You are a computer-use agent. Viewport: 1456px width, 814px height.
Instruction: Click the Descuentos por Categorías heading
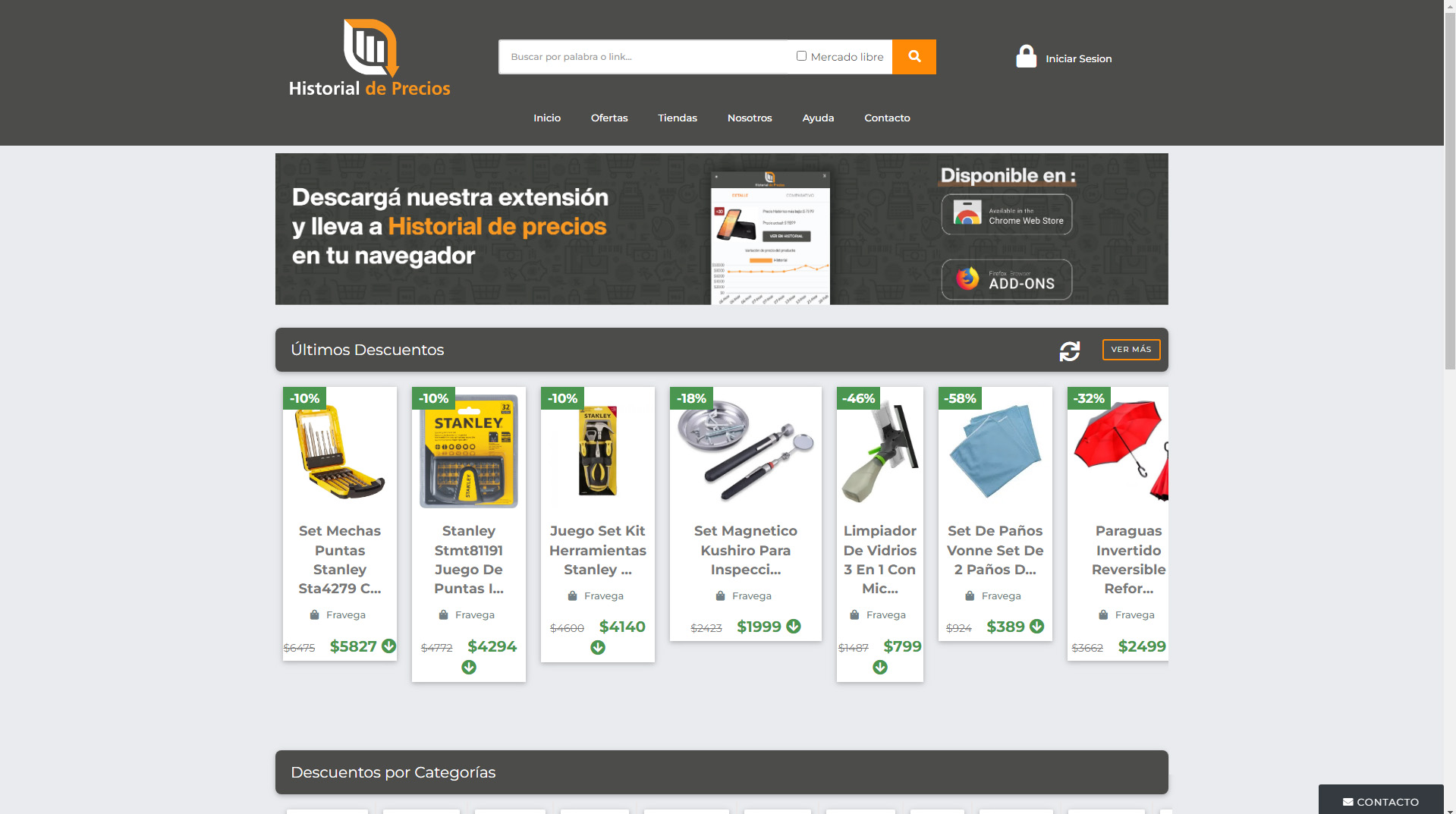[x=393, y=772]
